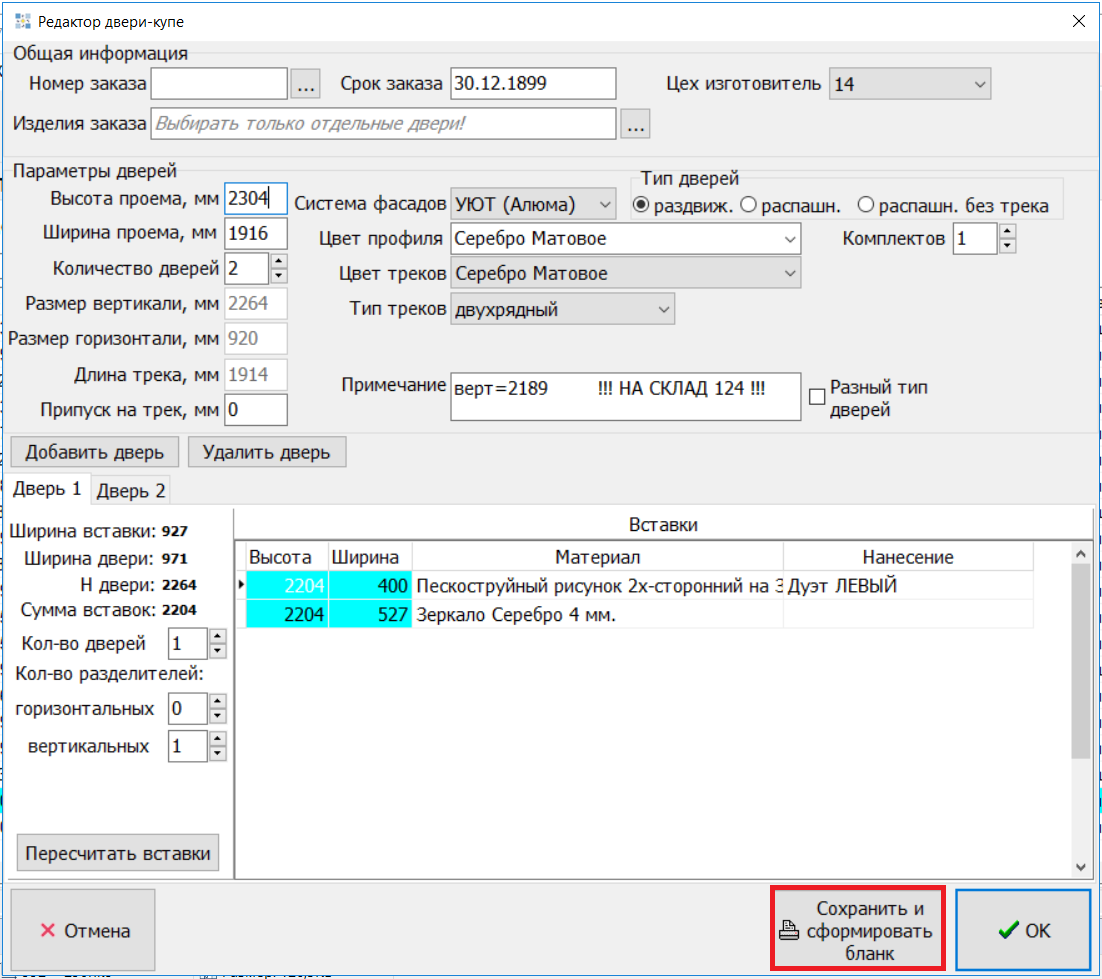The width and height of the screenshot is (1102, 979).
Task: Confirm with the OK checkmark button
Action: 1023,931
